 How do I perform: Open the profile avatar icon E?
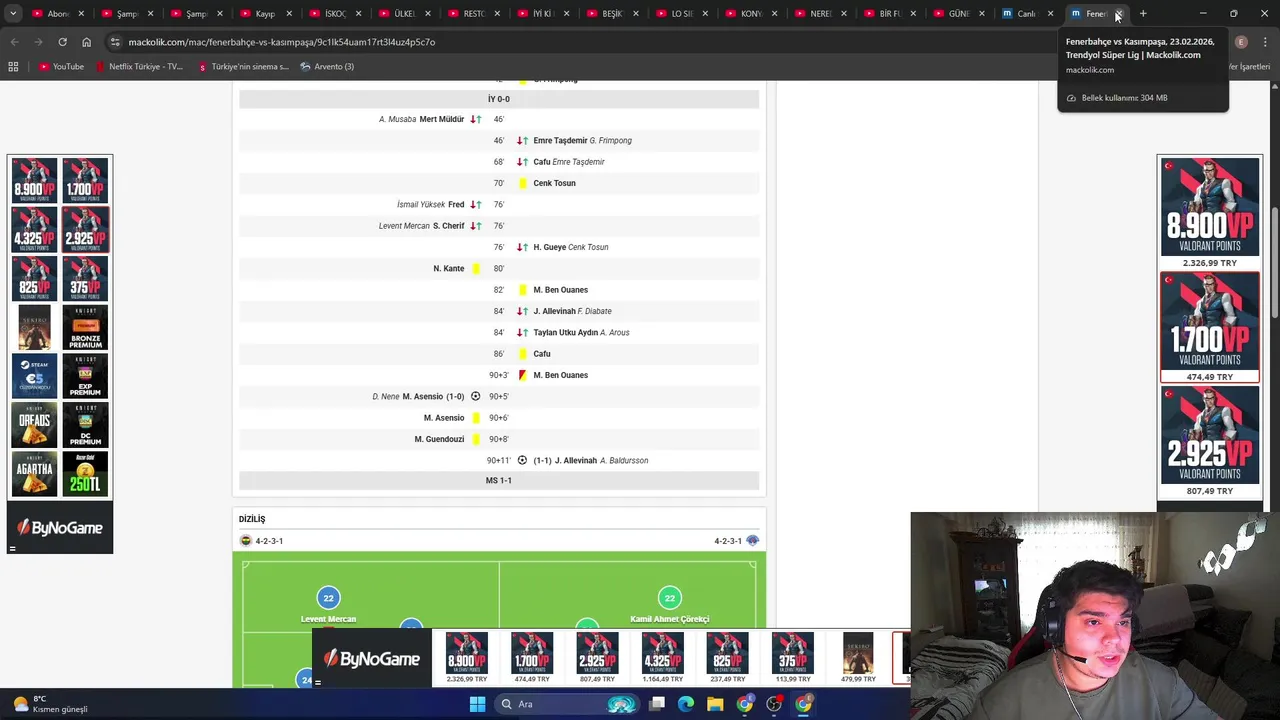[x=1241, y=42]
